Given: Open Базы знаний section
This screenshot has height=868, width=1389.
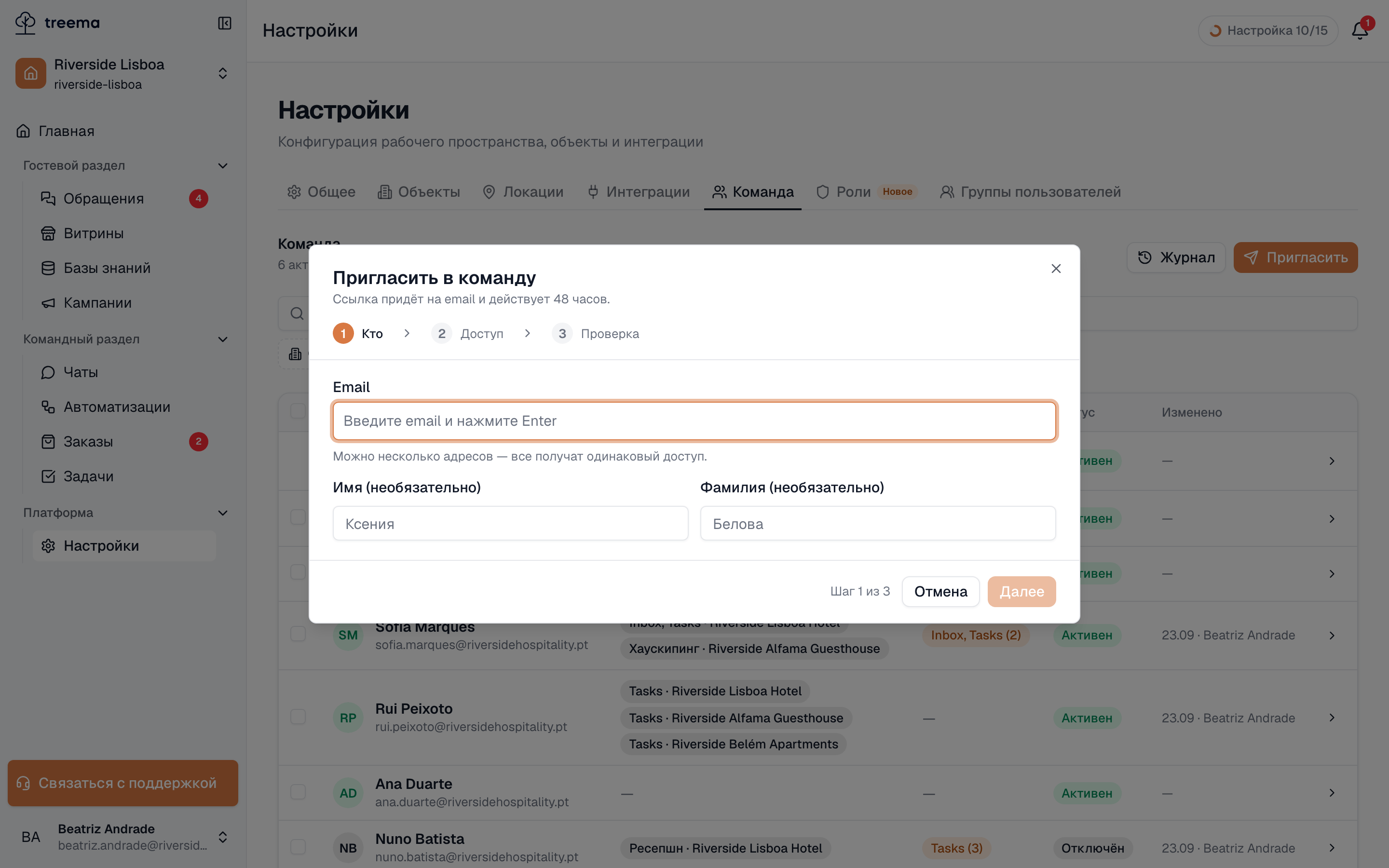Looking at the screenshot, I should [124, 268].
